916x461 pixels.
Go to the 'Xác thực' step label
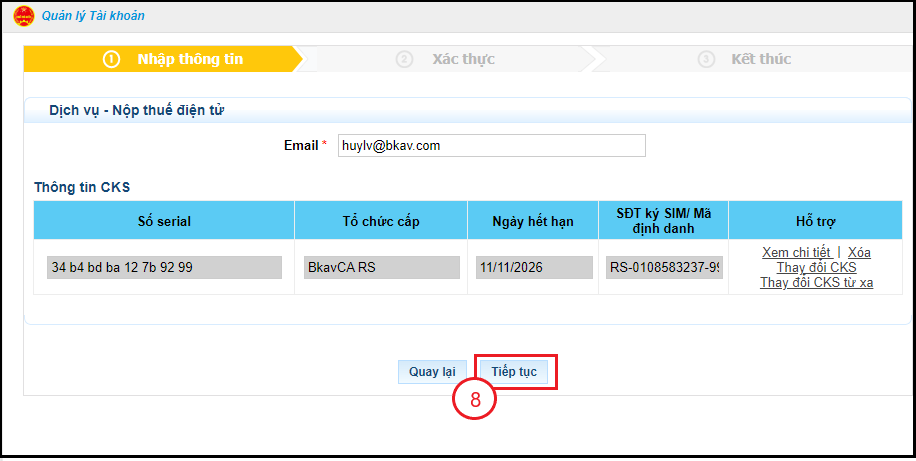tap(463, 59)
